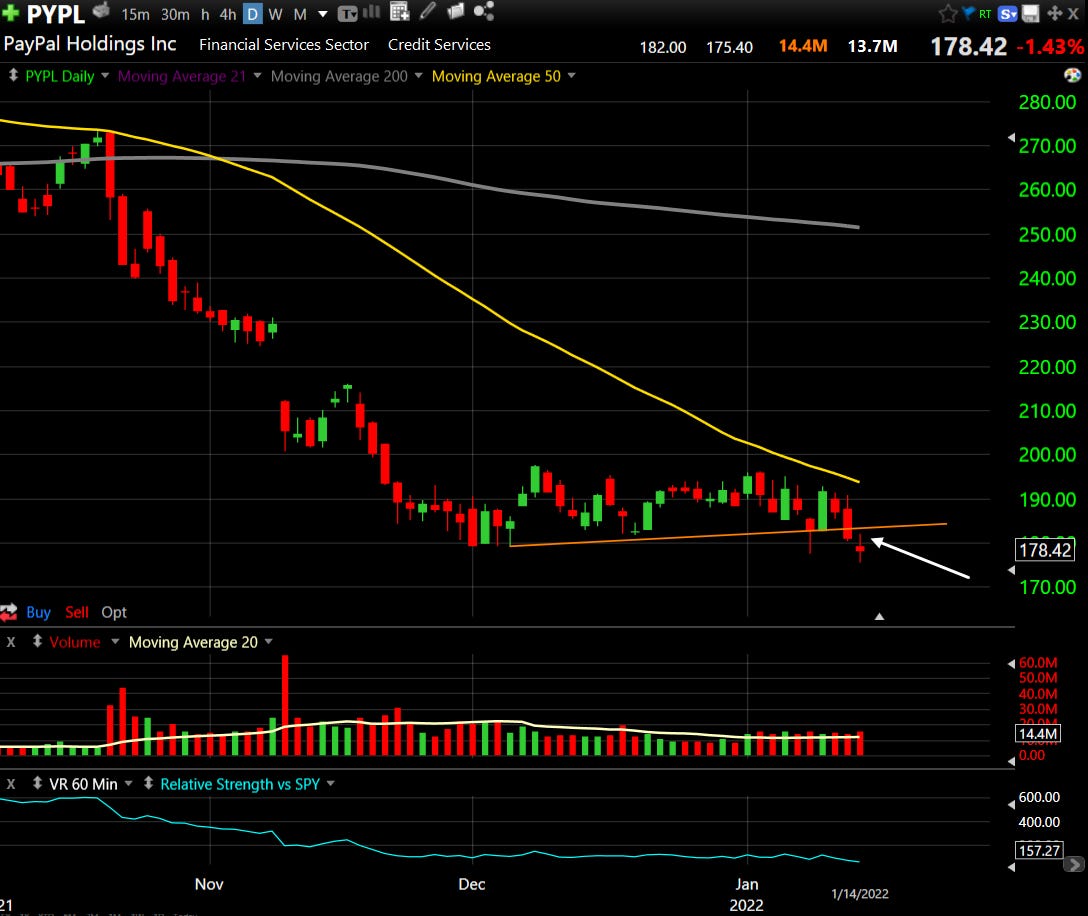
Task: Expand the Moving Average 50 dropdown
Action: [572, 75]
